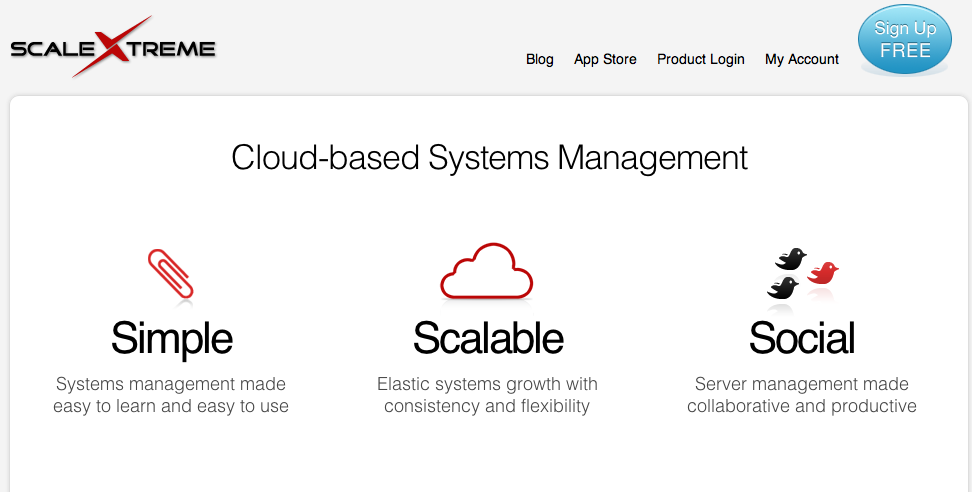Select the Social heading
This screenshot has height=492, width=972.
coord(802,339)
